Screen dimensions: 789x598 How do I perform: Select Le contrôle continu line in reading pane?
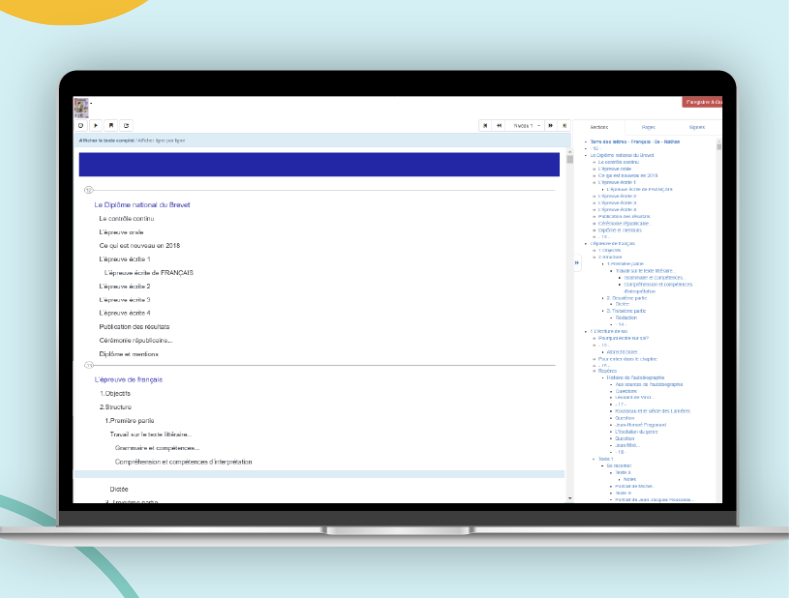pyautogui.click(x=126, y=218)
